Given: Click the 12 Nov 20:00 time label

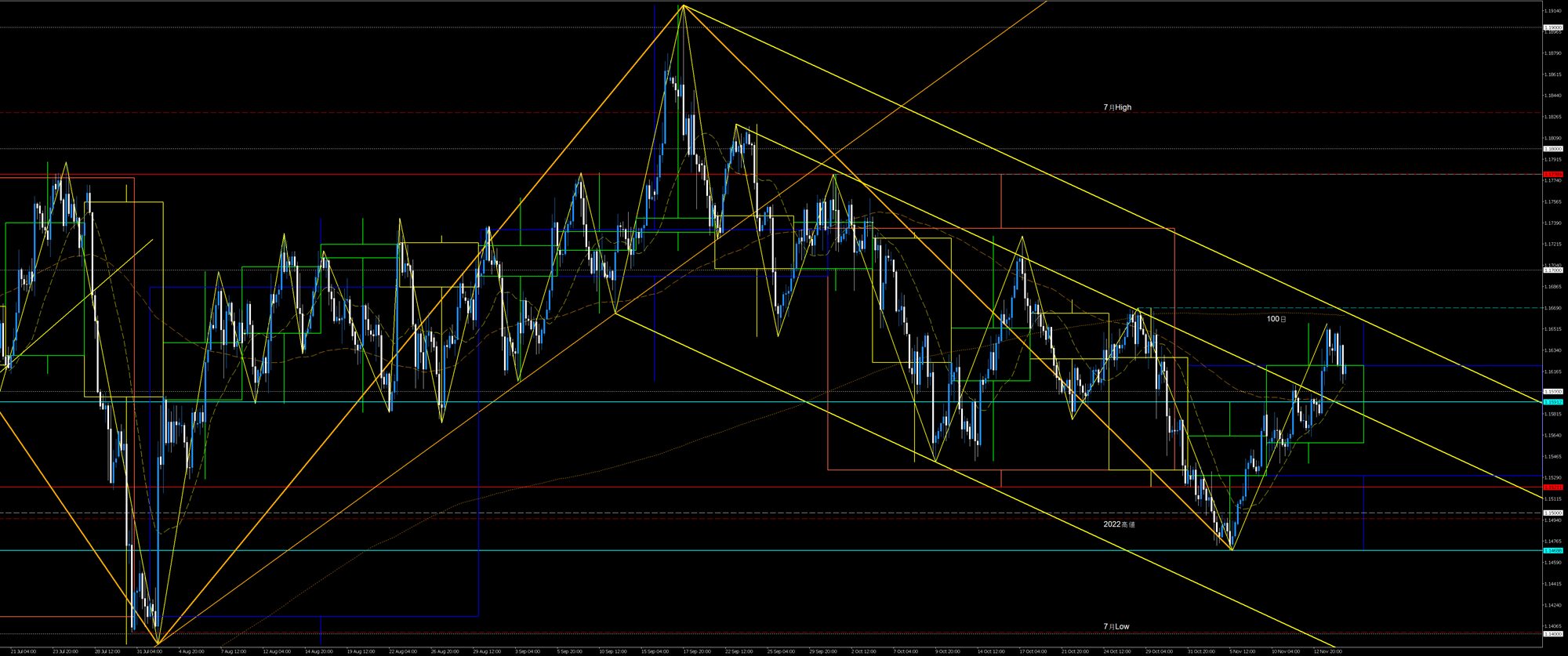Looking at the screenshot, I should pyautogui.click(x=1327, y=651).
